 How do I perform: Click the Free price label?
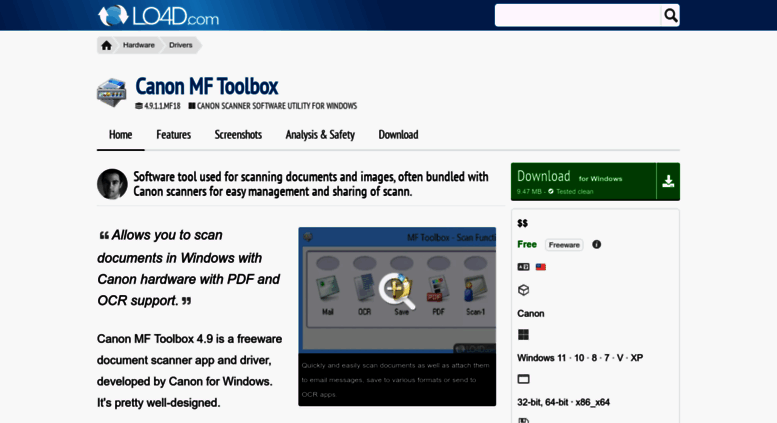click(x=527, y=244)
